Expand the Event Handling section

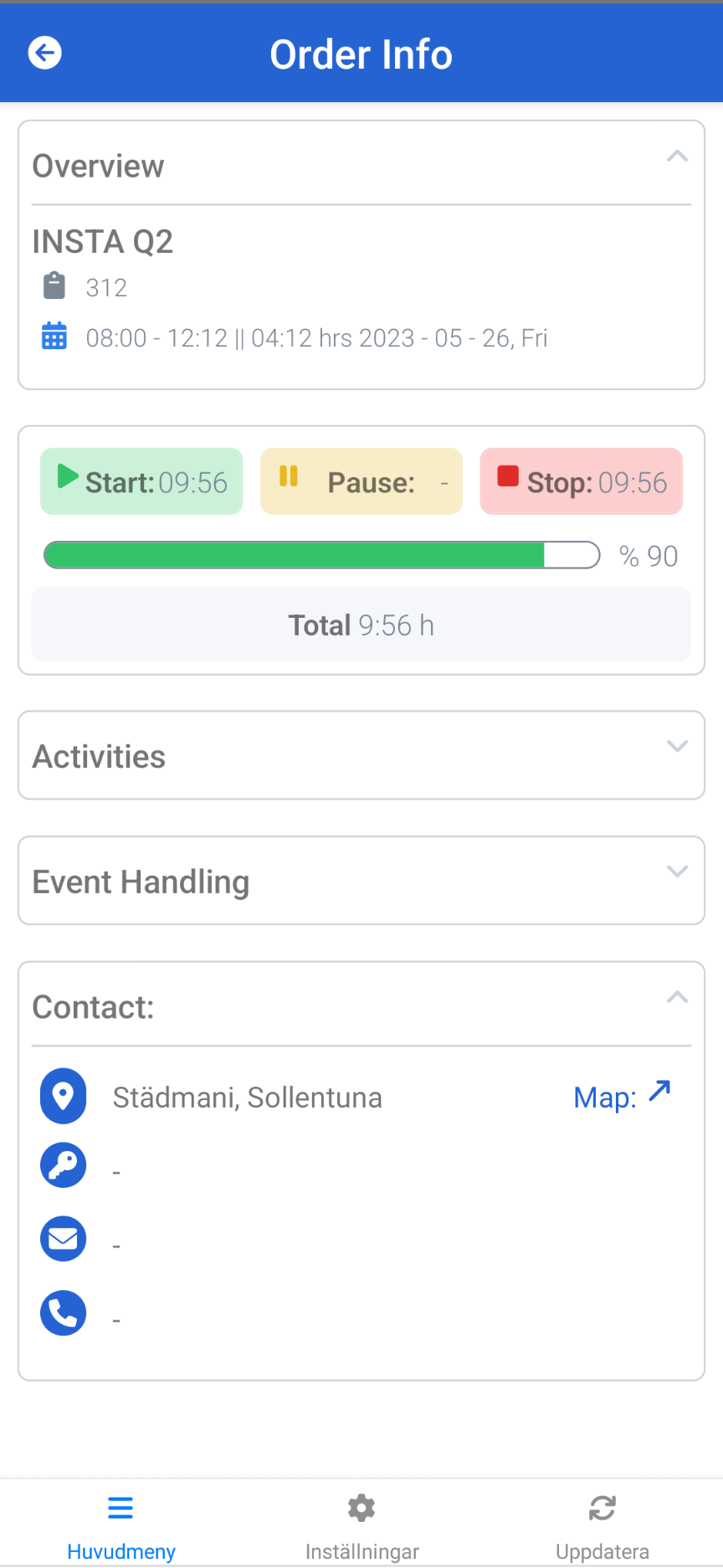click(677, 871)
